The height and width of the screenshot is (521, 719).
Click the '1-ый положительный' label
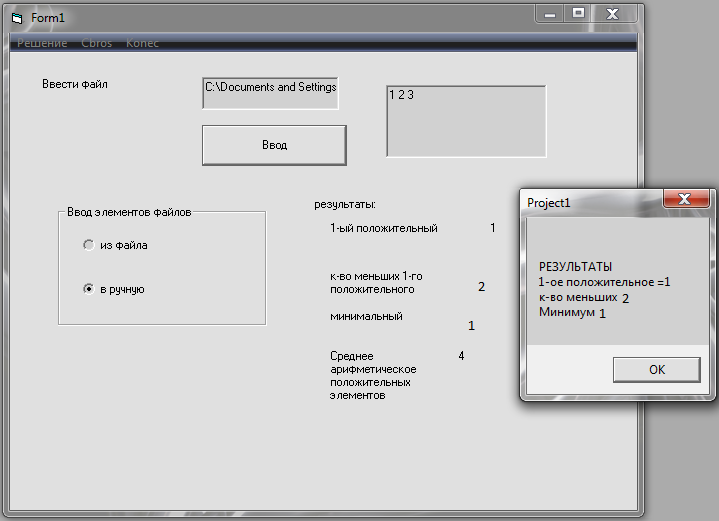[x=384, y=228]
